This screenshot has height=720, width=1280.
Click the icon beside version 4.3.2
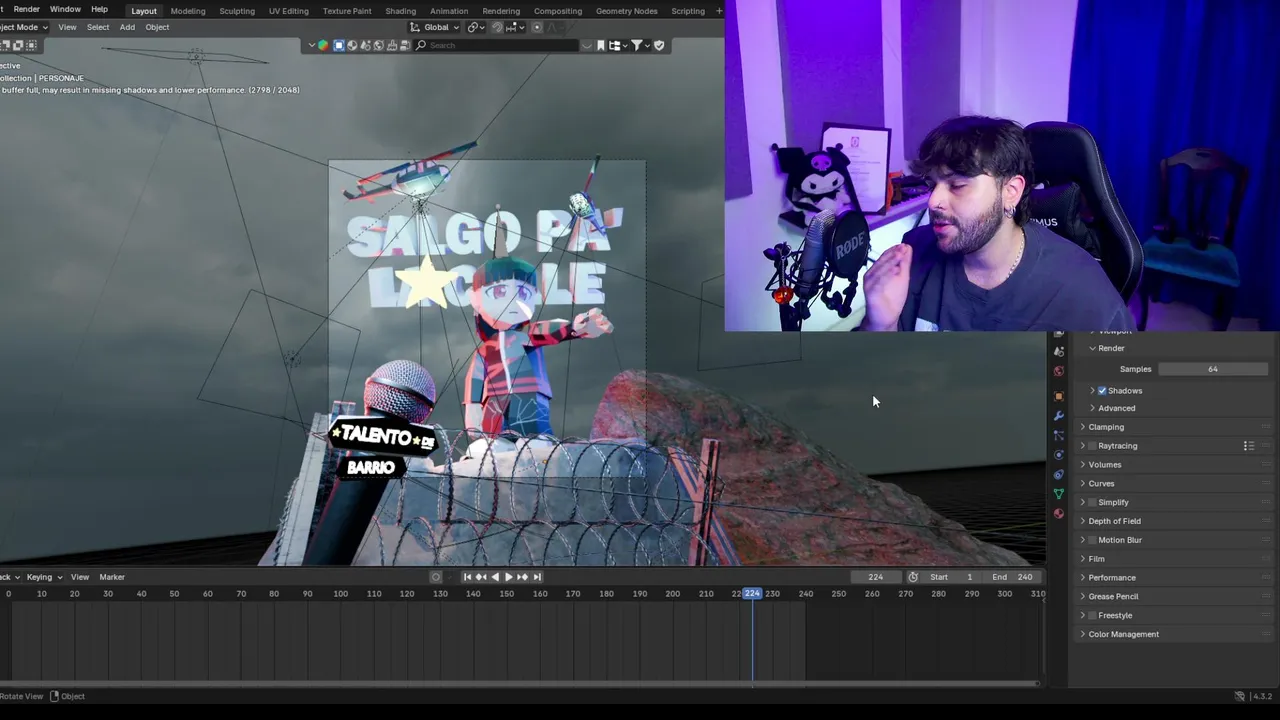tap(1240, 696)
